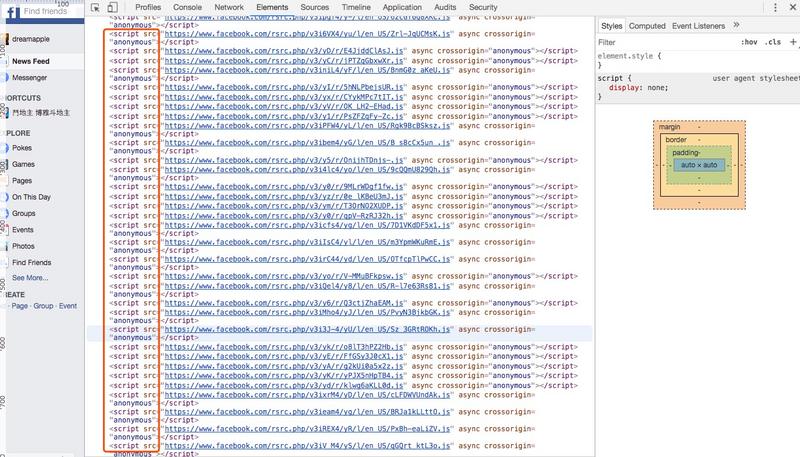Open the News Feed link
The height and width of the screenshot is (457, 800).
(31, 61)
